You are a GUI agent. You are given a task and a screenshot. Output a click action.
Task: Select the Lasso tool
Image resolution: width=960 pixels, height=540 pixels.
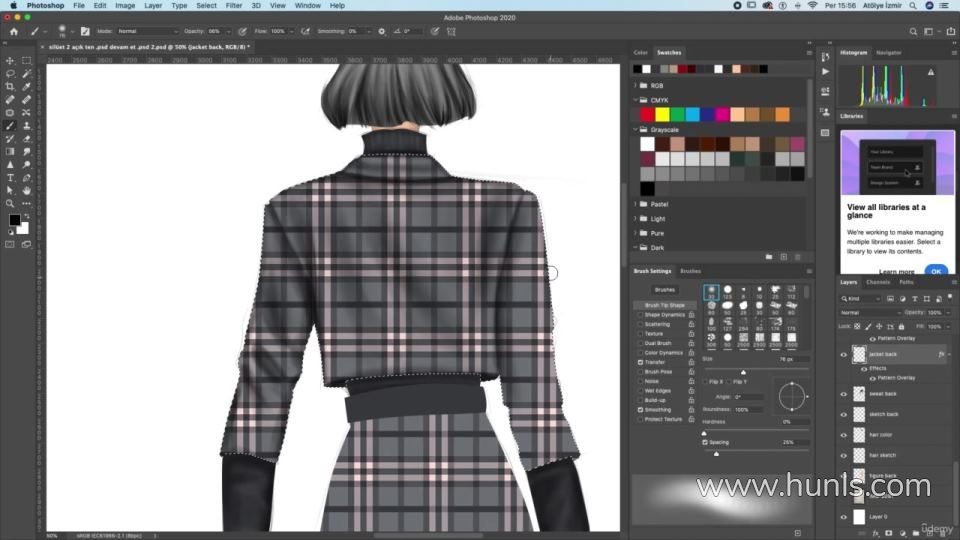point(10,74)
